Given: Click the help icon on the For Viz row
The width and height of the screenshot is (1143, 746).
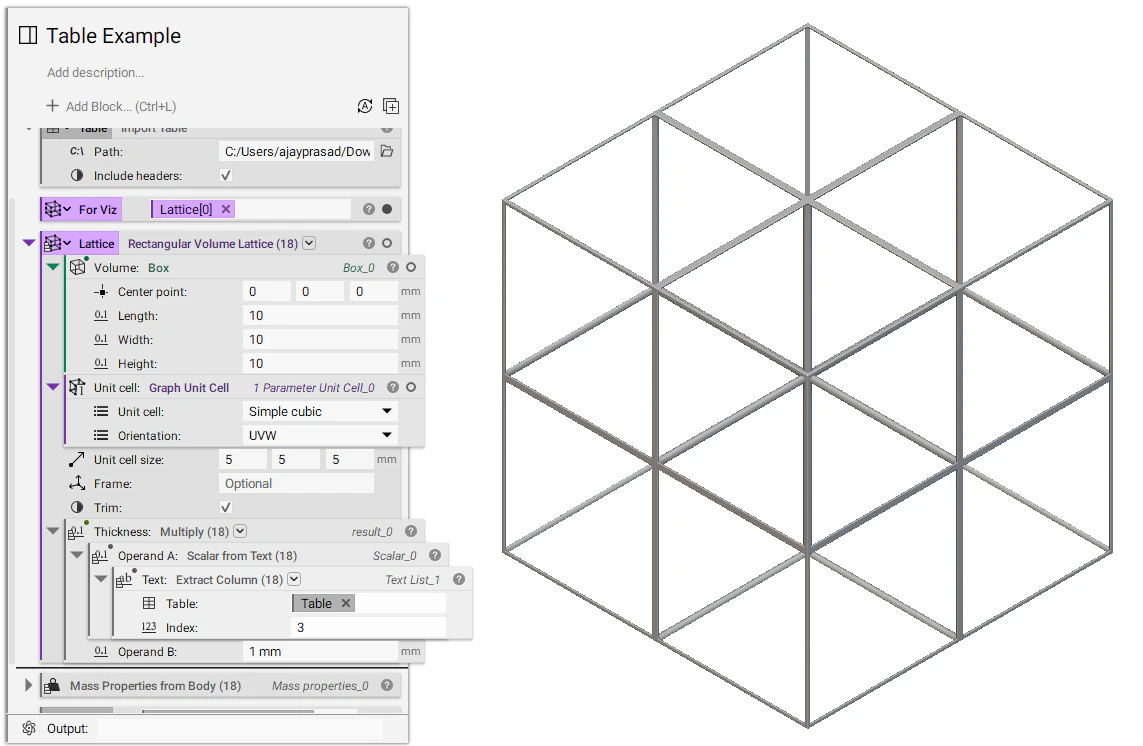Looking at the screenshot, I should tap(369, 209).
